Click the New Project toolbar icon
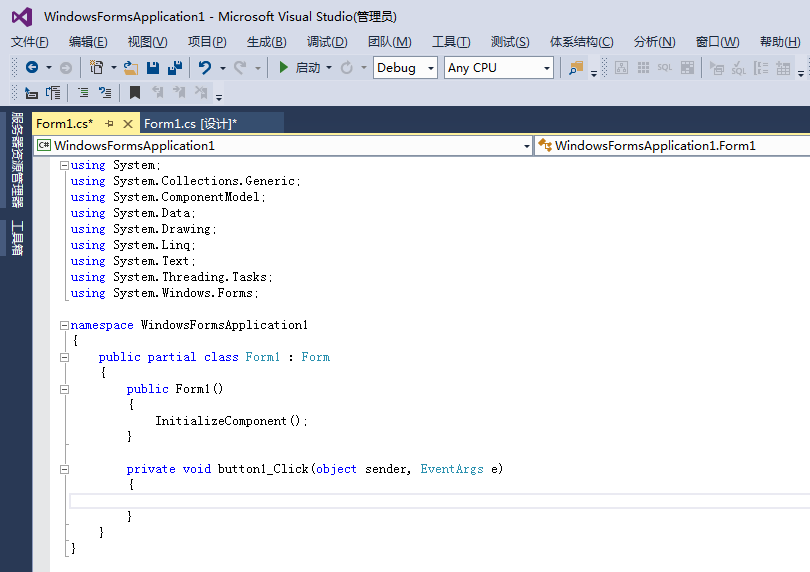This screenshot has width=810, height=572. 97,67
